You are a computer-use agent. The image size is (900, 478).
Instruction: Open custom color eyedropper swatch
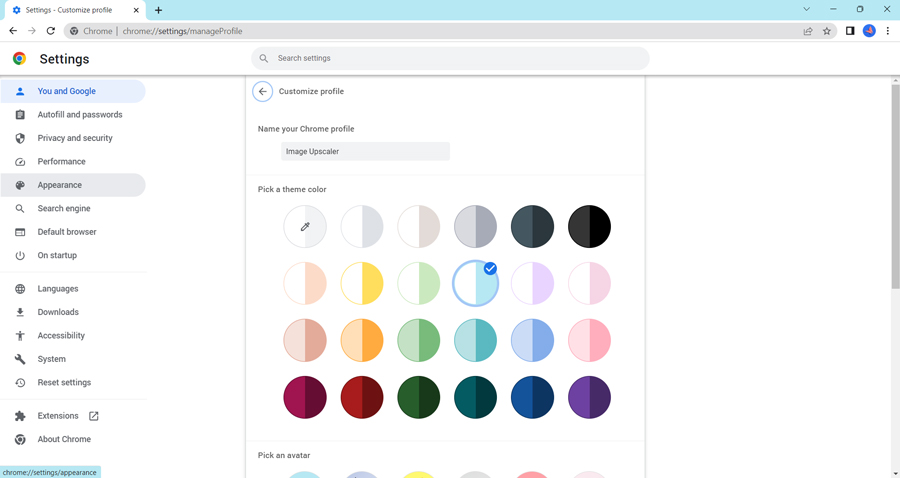[305, 227]
